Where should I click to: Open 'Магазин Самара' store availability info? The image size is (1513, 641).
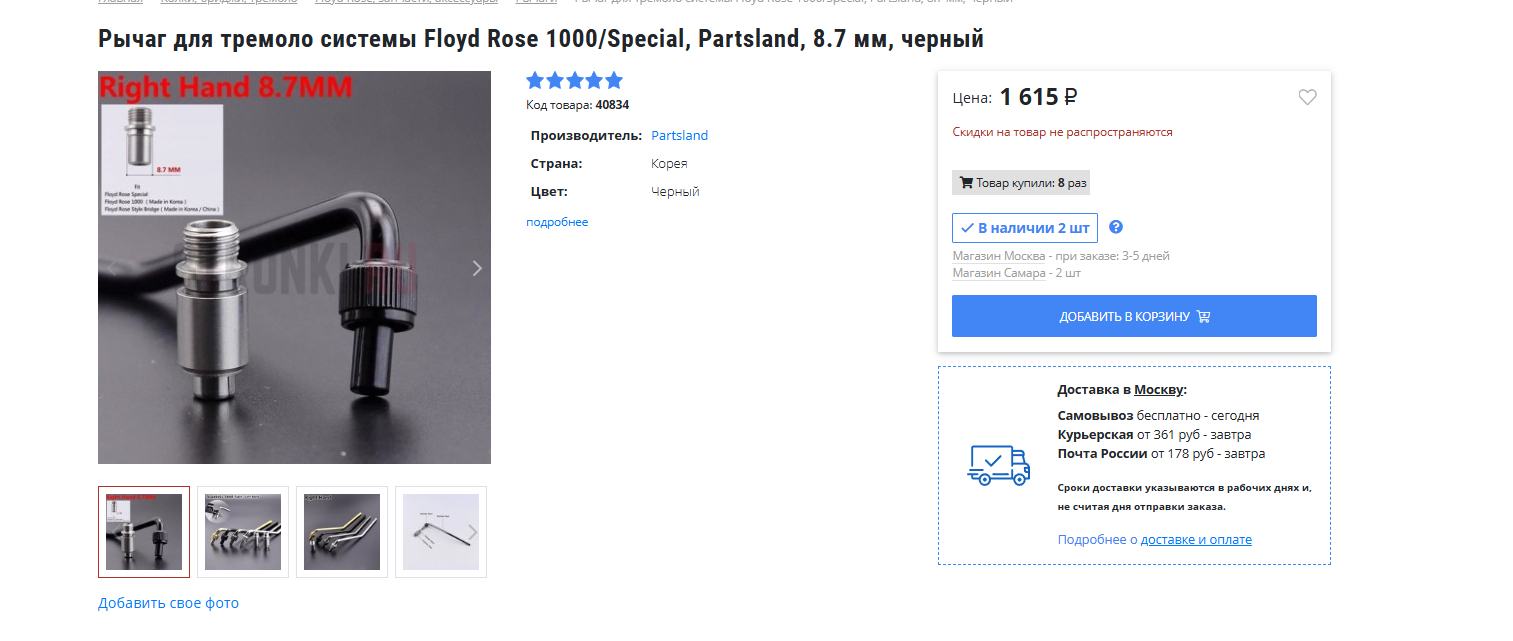point(998,273)
